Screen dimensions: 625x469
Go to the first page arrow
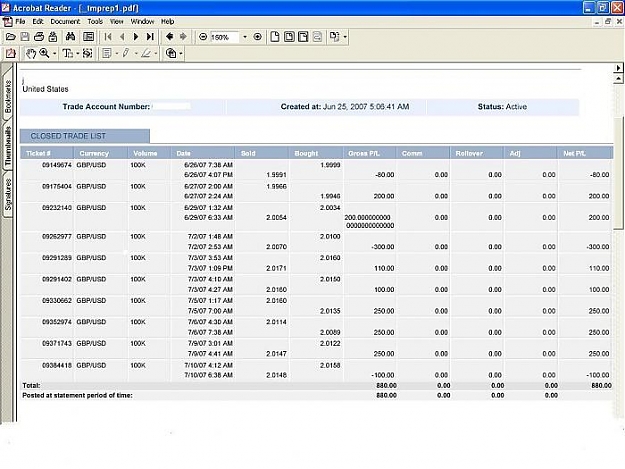[108, 37]
